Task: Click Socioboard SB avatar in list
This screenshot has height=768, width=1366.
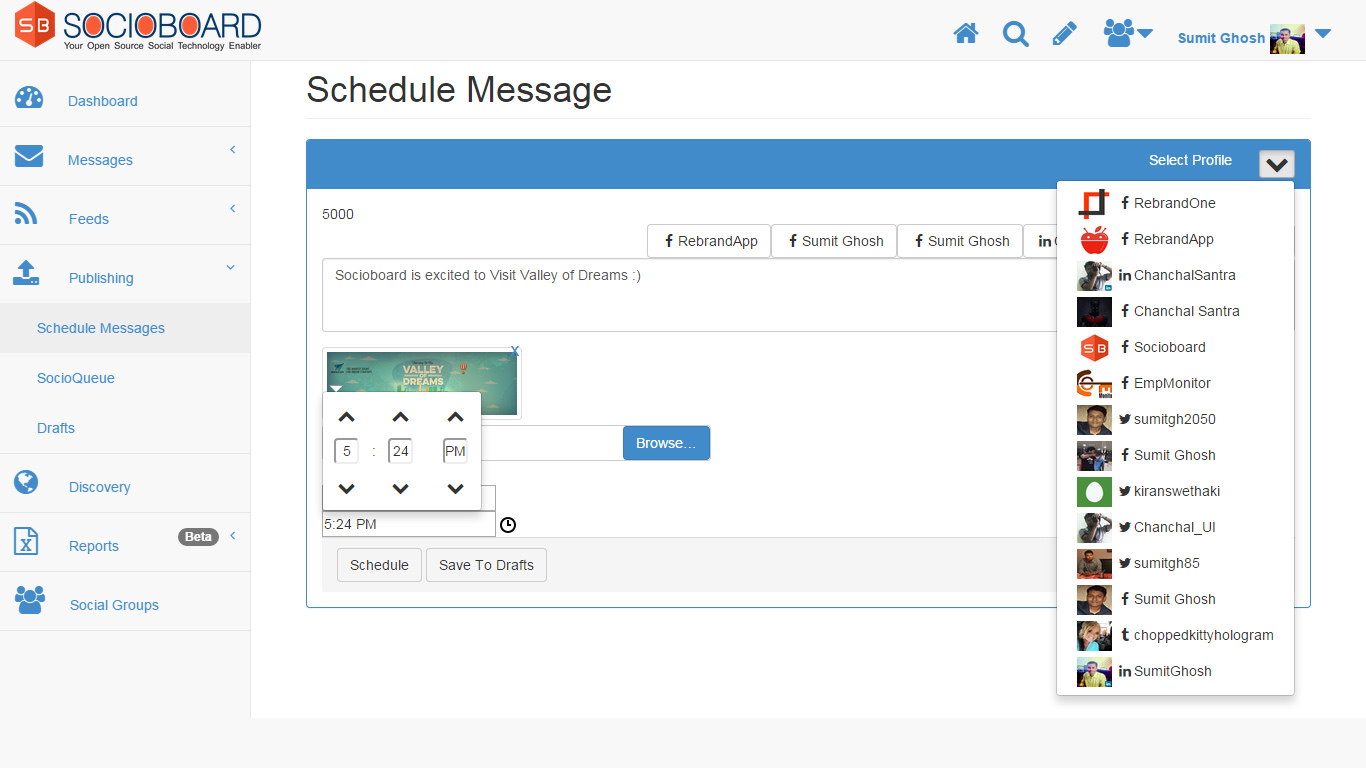Action: pos(1094,347)
